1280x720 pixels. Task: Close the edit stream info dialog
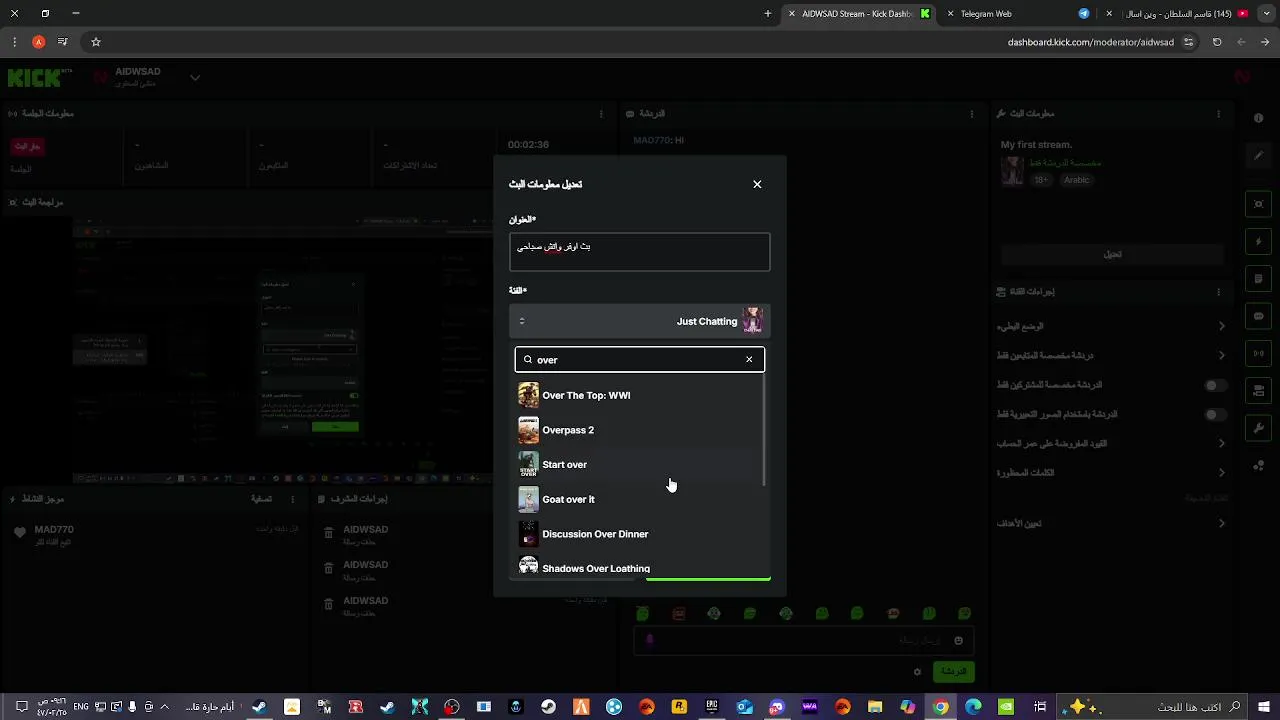pos(757,184)
